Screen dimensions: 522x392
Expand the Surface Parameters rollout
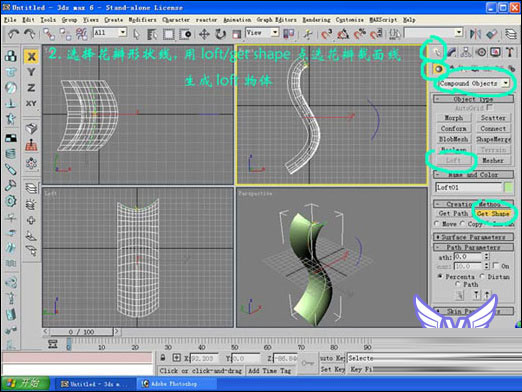(473, 237)
